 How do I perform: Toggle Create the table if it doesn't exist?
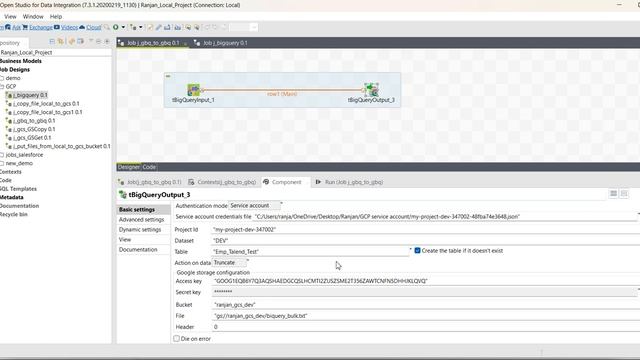point(418,251)
